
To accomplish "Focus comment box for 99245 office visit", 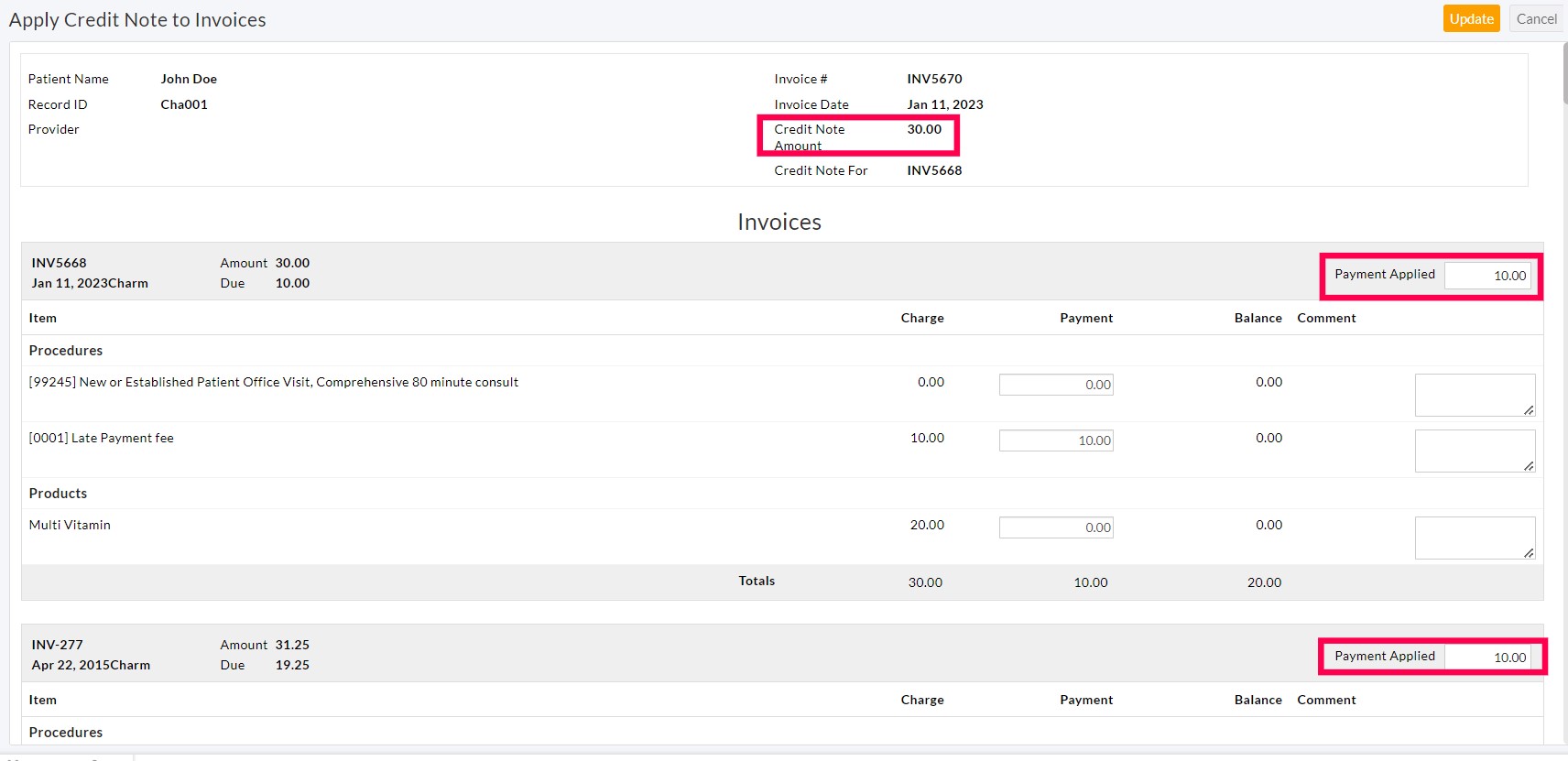I will tap(1474, 395).
